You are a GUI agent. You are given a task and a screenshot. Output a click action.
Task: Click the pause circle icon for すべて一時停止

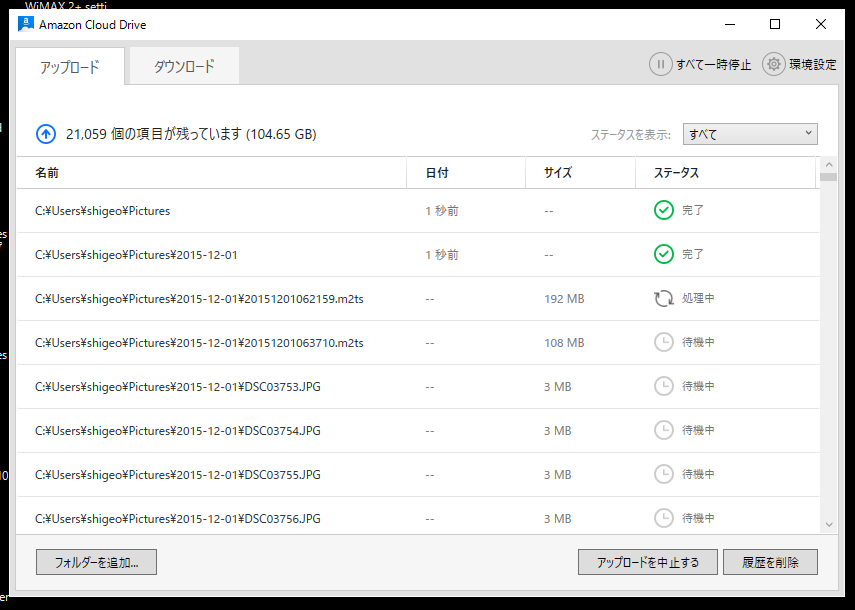[x=660, y=64]
